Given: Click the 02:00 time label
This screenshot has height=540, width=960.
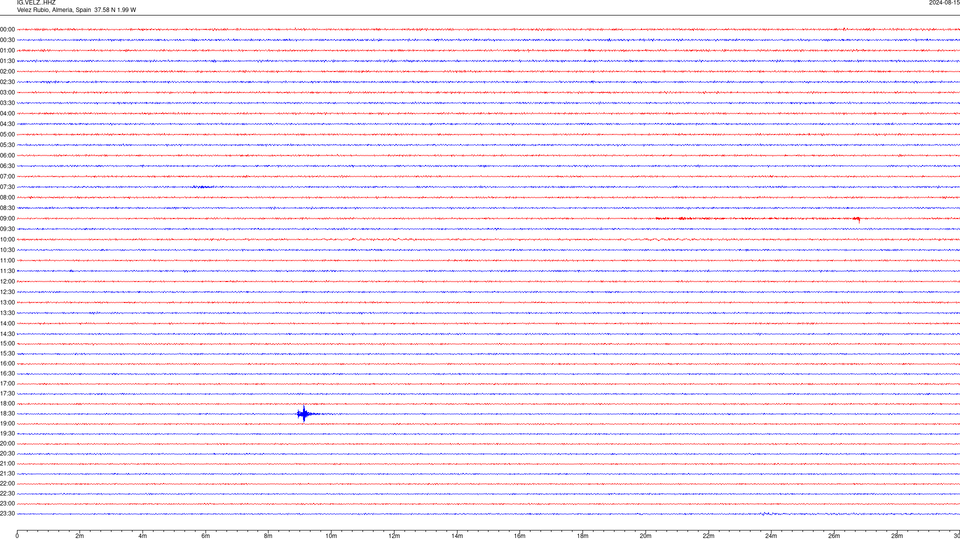Looking at the screenshot, I should coord(7,72).
